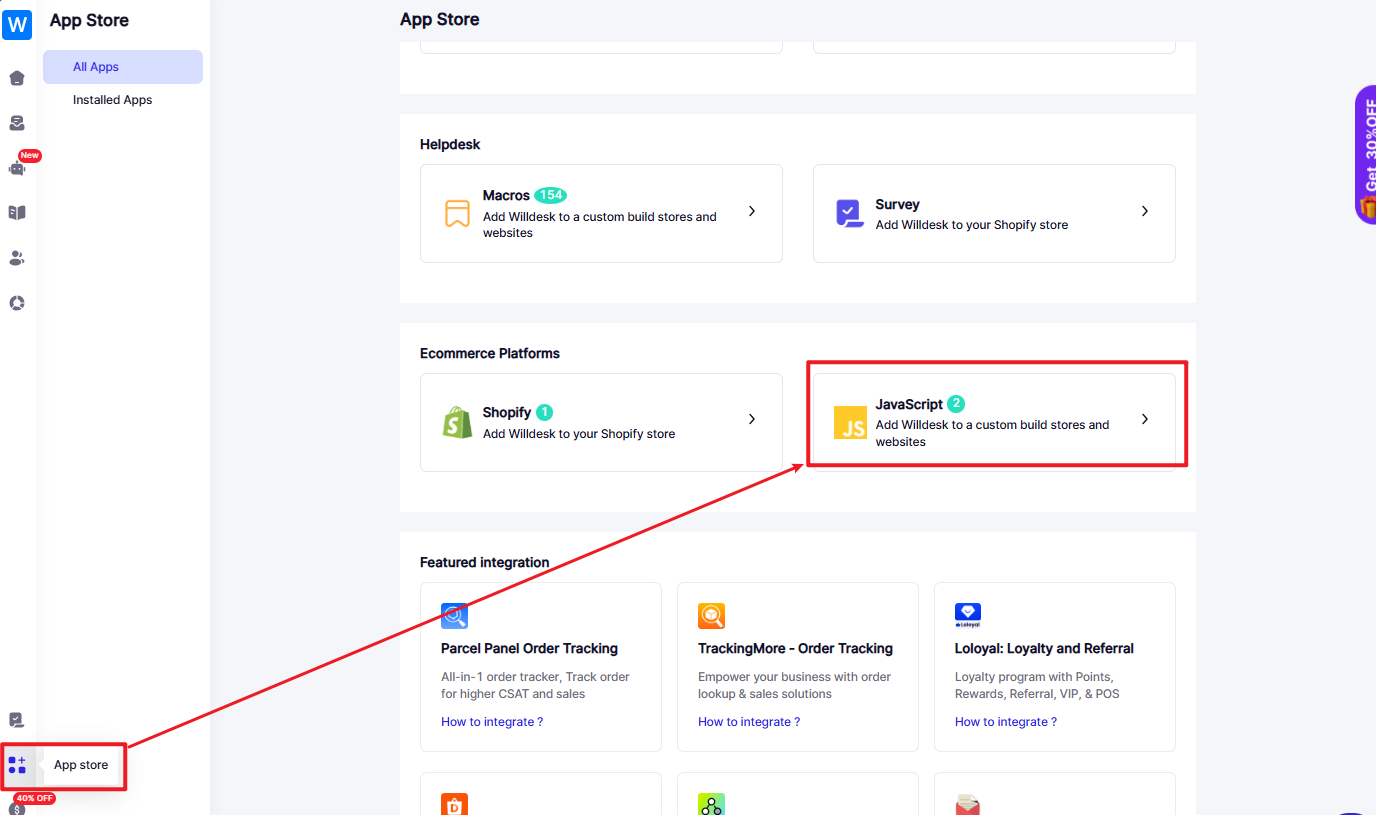Click the Shopify bag icon
The width and height of the screenshot is (1376, 815).
pyautogui.click(x=457, y=422)
